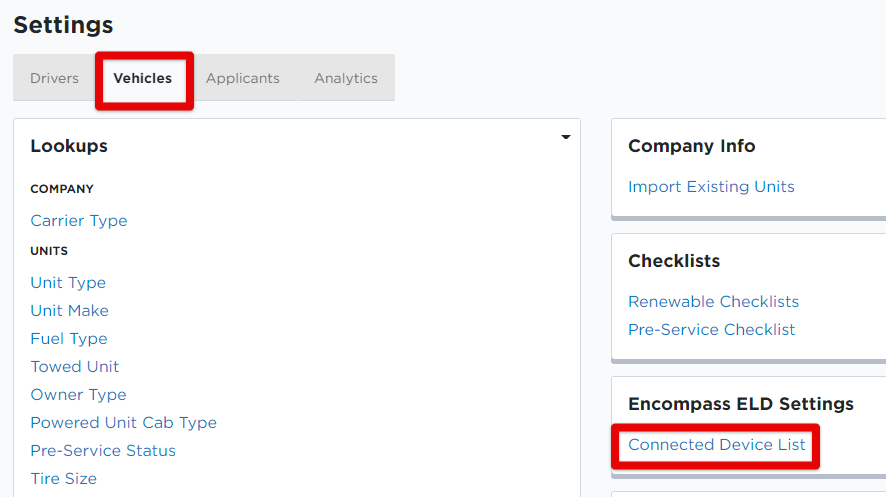
Task: Click the Lookups panel heading
Action: [x=69, y=146]
